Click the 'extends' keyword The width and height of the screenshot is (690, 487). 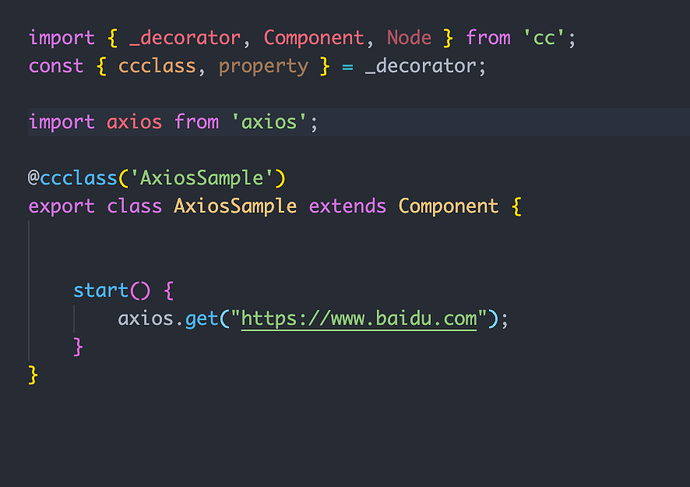pyautogui.click(x=347, y=207)
